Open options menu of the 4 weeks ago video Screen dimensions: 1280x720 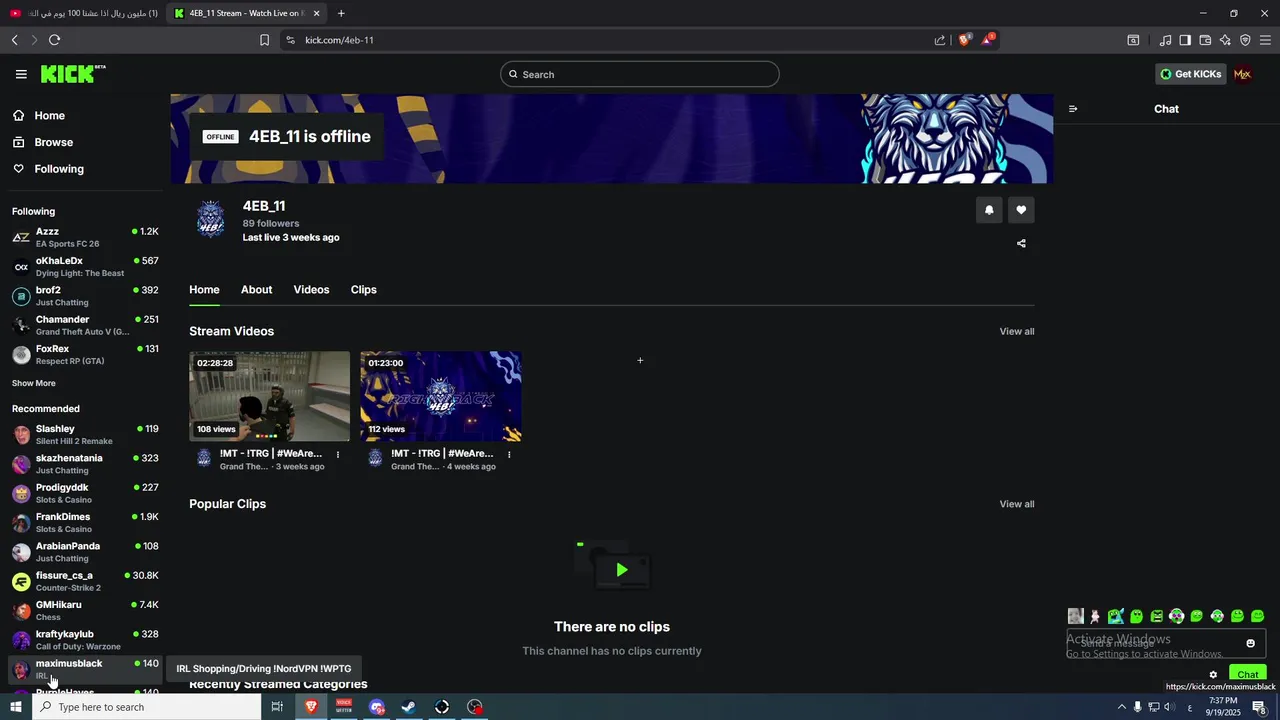click(509, 454)
